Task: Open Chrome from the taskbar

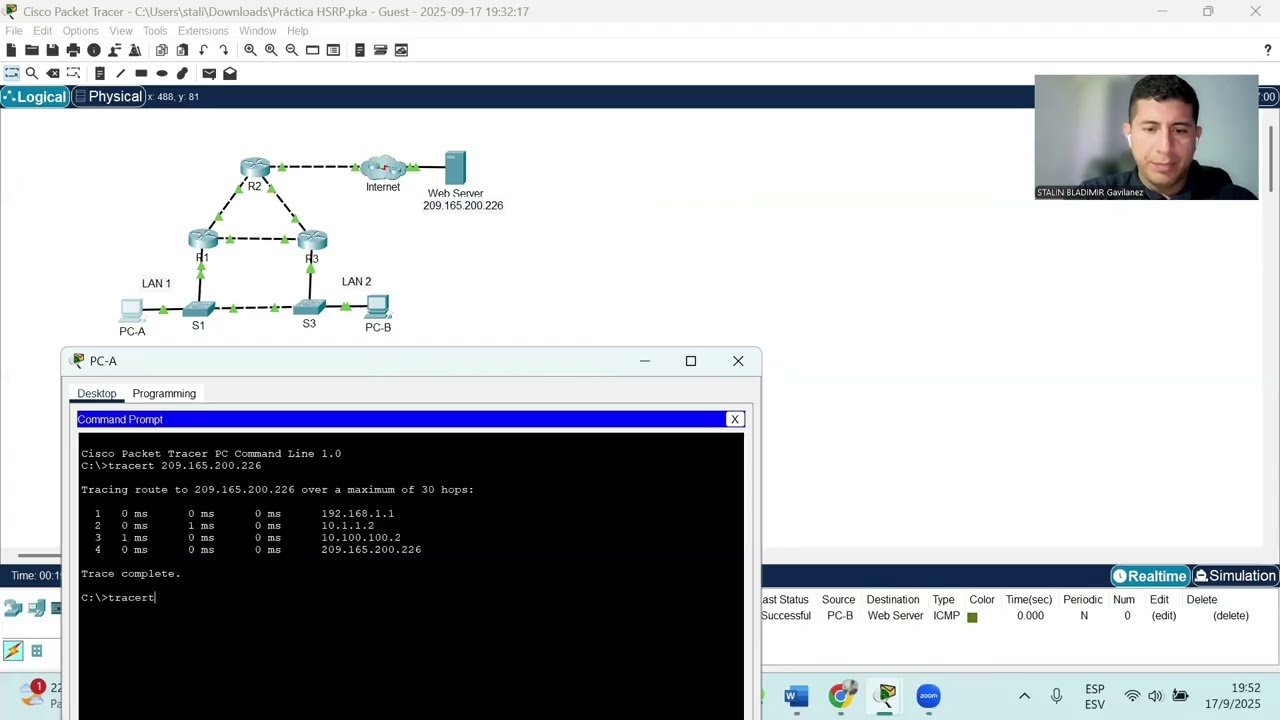Action: 842,696
